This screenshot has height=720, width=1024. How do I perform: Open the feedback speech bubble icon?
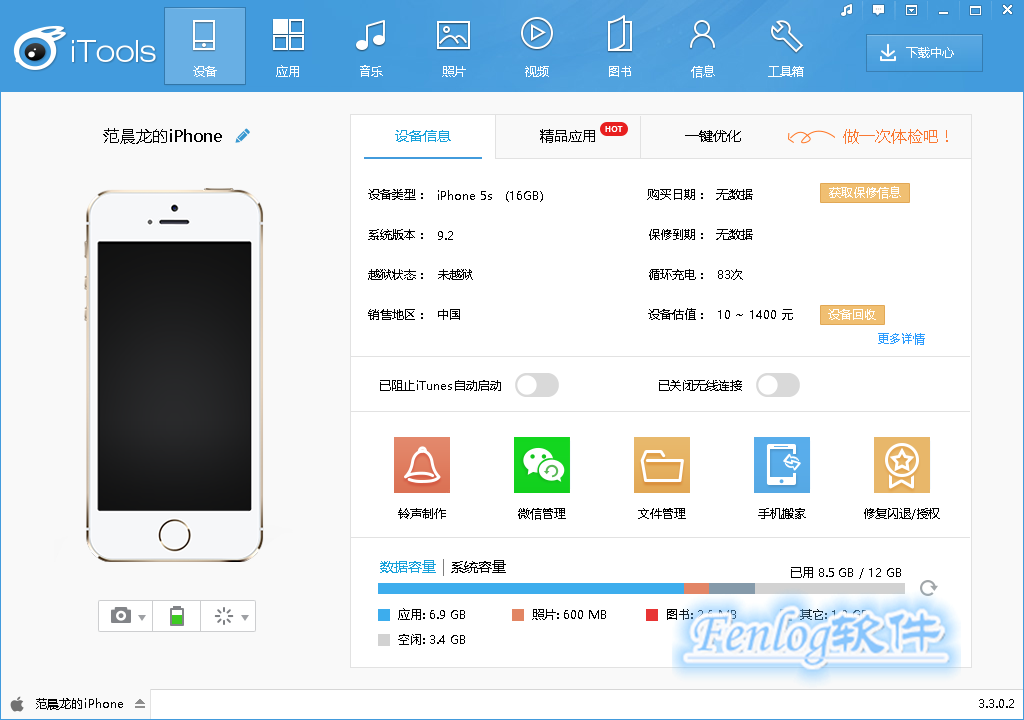click(878, 10)
